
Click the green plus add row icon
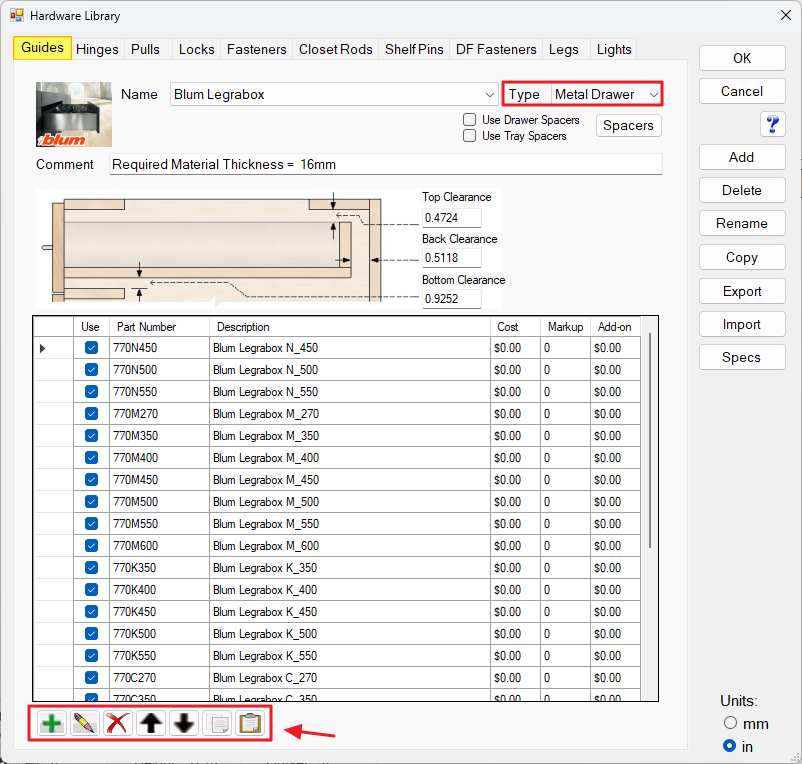point(52,724)
